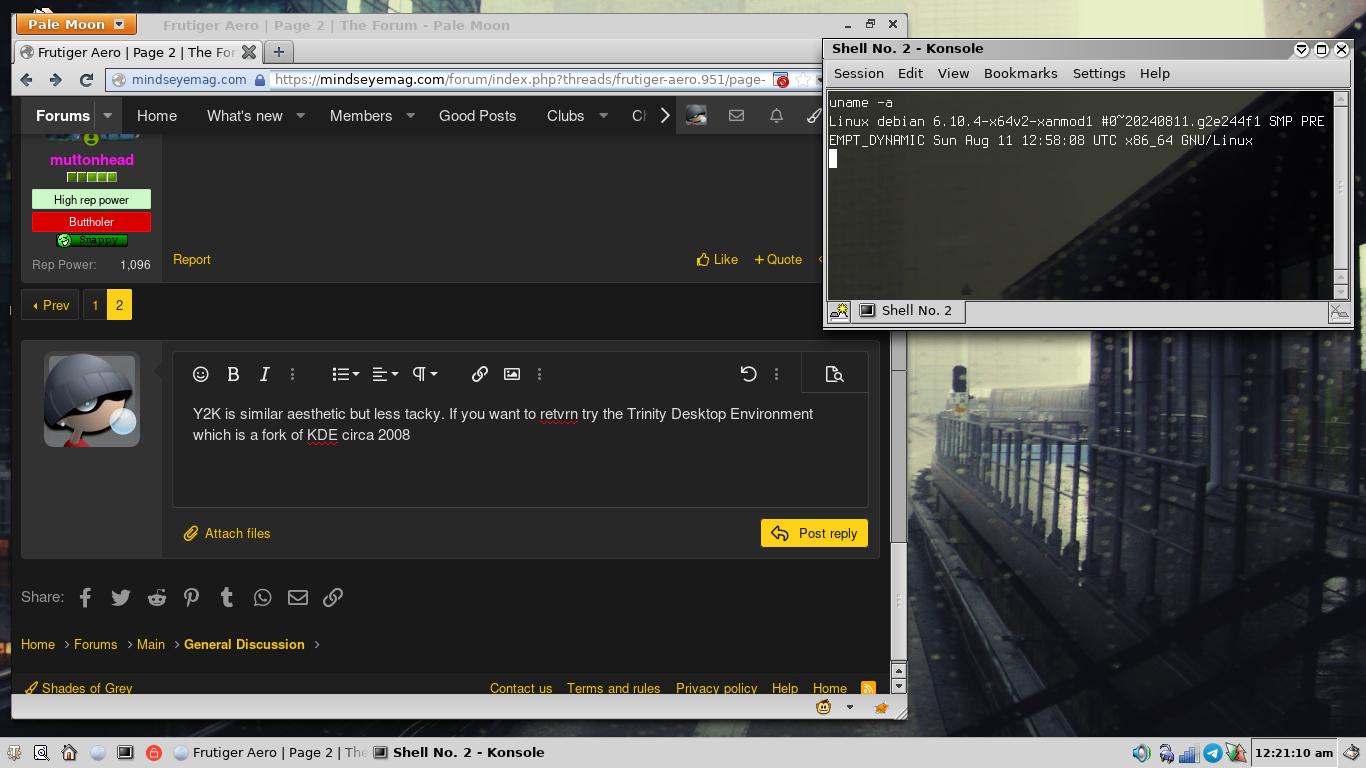This screenshot has width=1366, height=768.
Task: Open a new browser tab
Action: click(279, 52)
